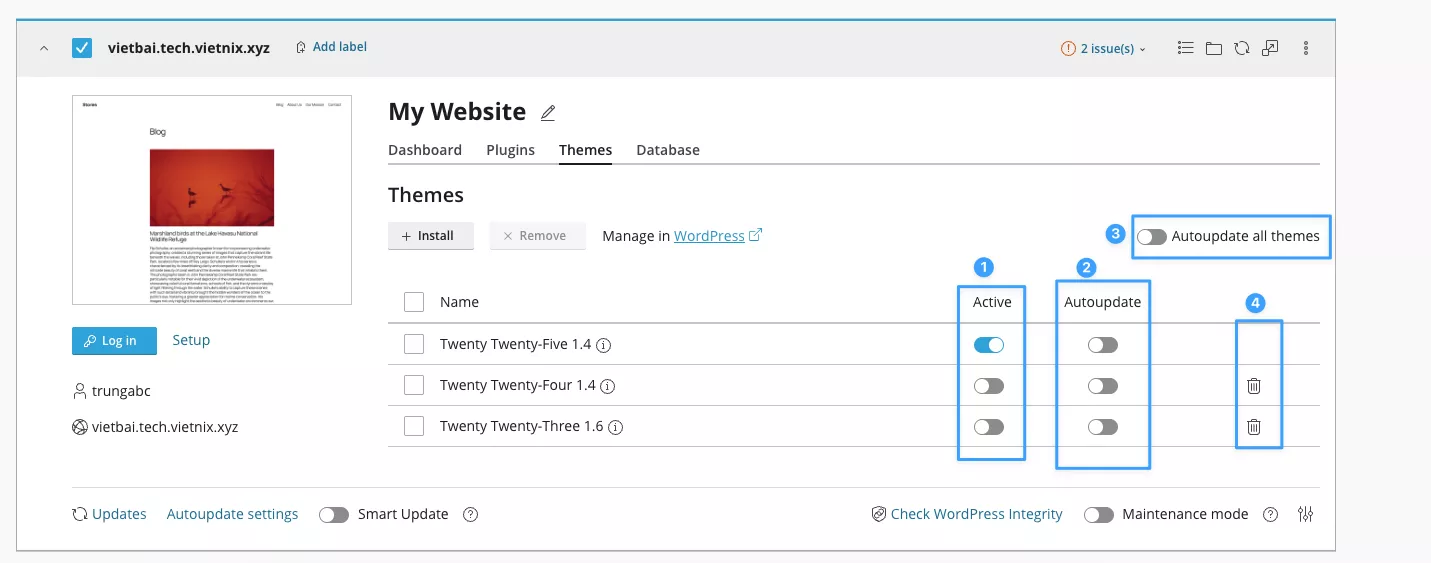
Task: Click the Twenty Twenty-Five 1.4 theme name
Action: pos(515,345)
